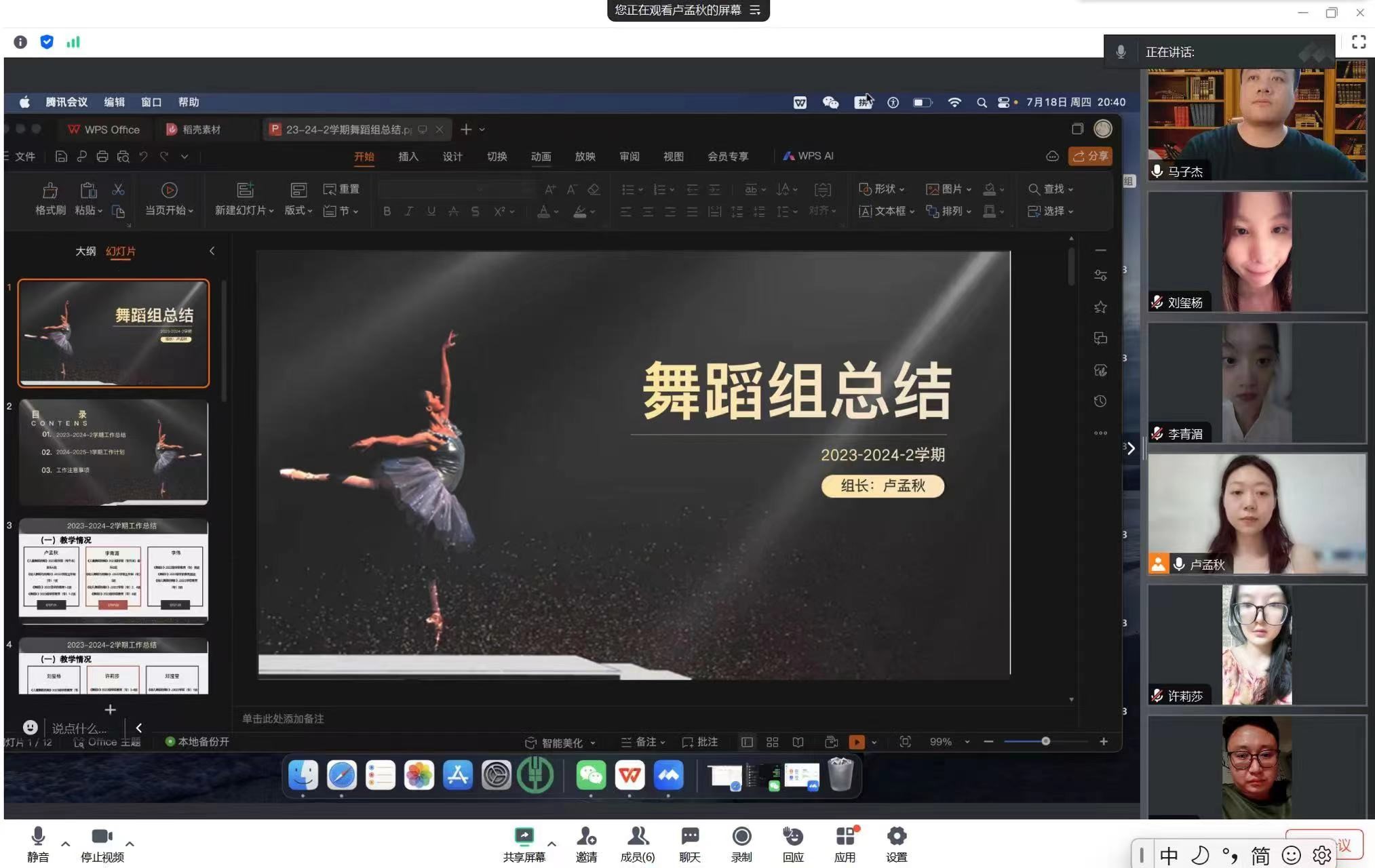Screen dimensions: 1375x868
Task: Start Recording the meeting
Action: (741, 836)
